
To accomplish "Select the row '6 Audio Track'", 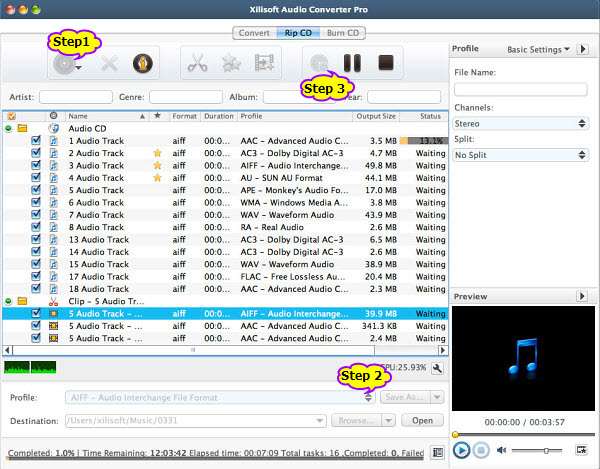I will tap(225, 202).
